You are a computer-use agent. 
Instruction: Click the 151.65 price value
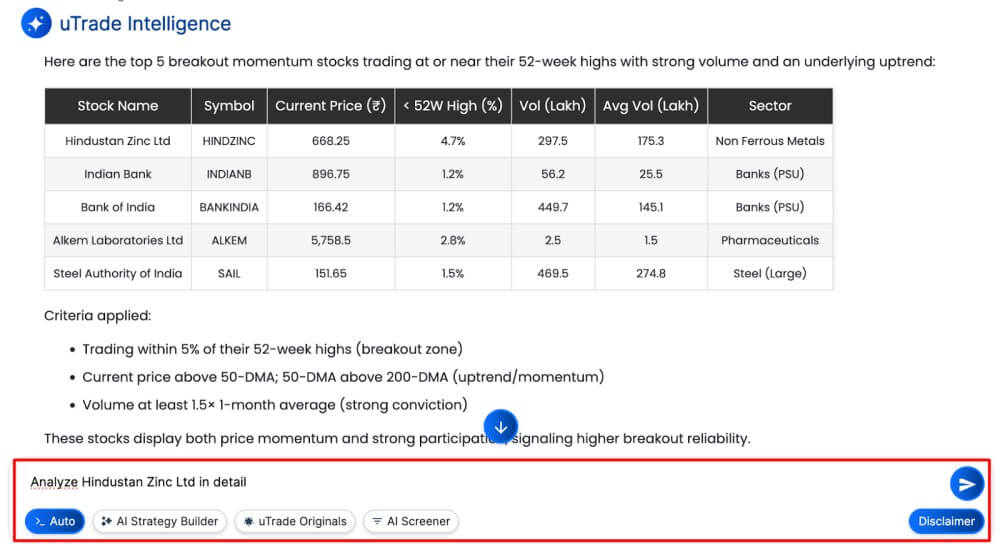click(331, 273)
